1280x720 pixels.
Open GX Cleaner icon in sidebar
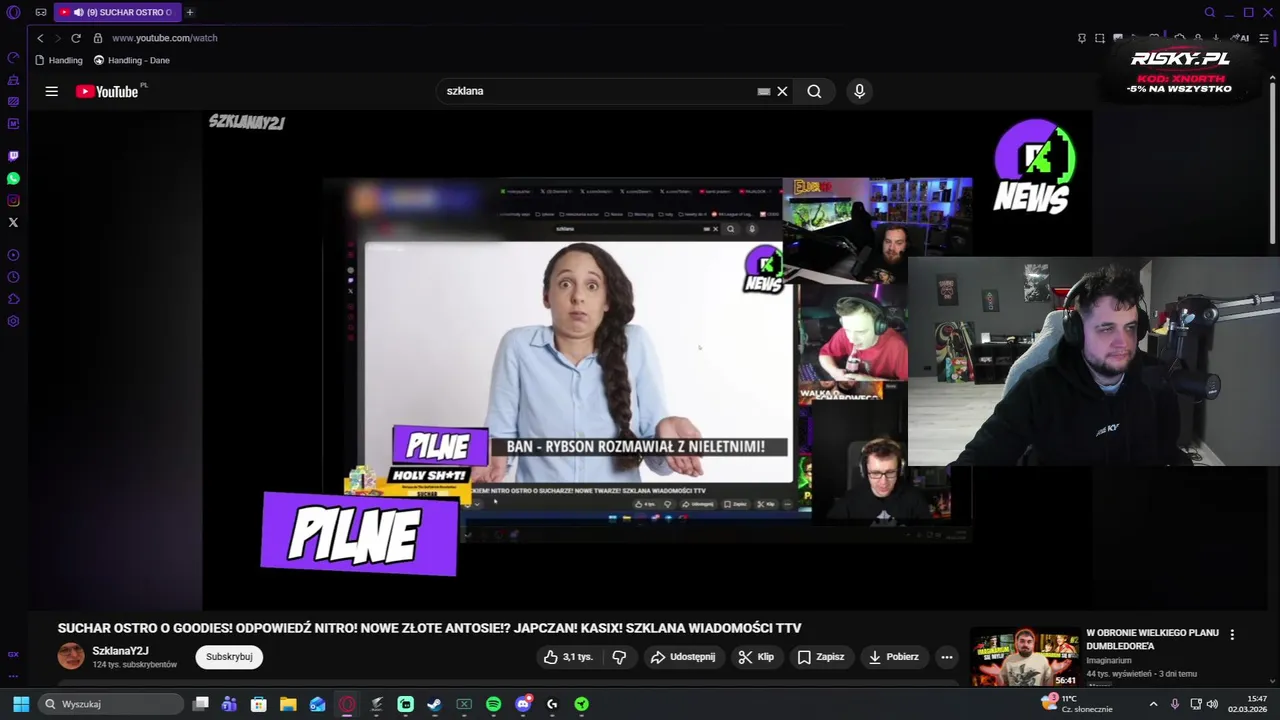[13, 79]
